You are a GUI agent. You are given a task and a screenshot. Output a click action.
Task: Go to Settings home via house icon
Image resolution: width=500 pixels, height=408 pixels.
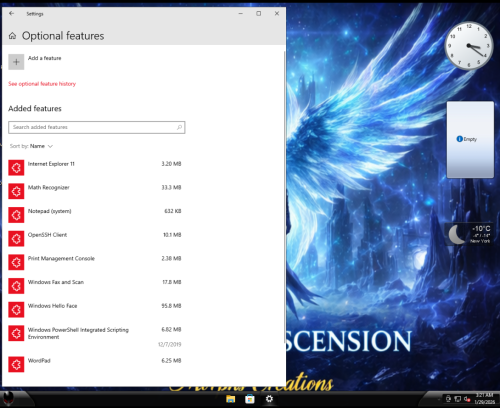click(x=12, y=36)
